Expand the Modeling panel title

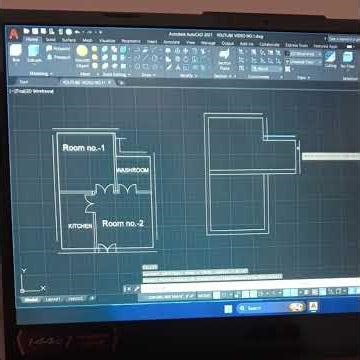pyautogui.click(x=41, y=73)
